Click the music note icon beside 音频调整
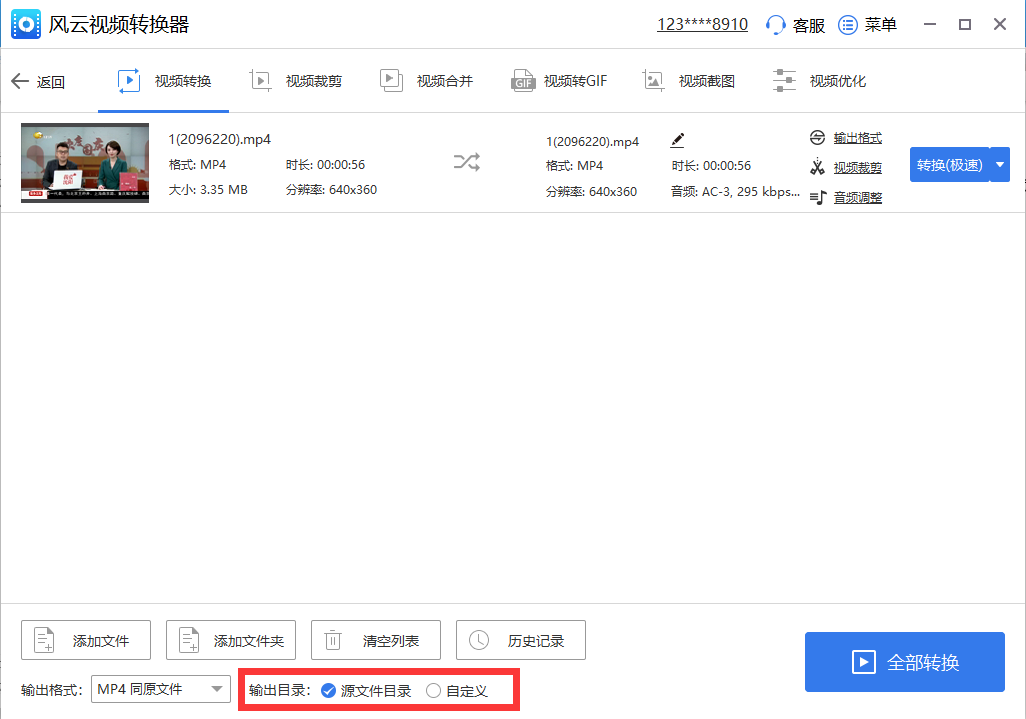Viewport: 1026px width, 719px height. point(818,197)
